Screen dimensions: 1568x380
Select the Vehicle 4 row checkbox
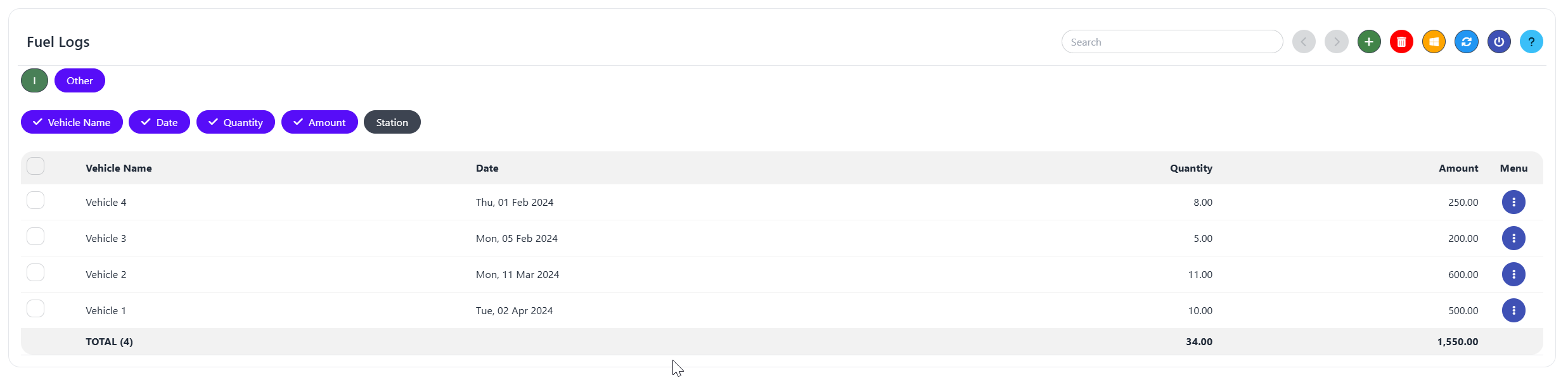tap(35, 201)
